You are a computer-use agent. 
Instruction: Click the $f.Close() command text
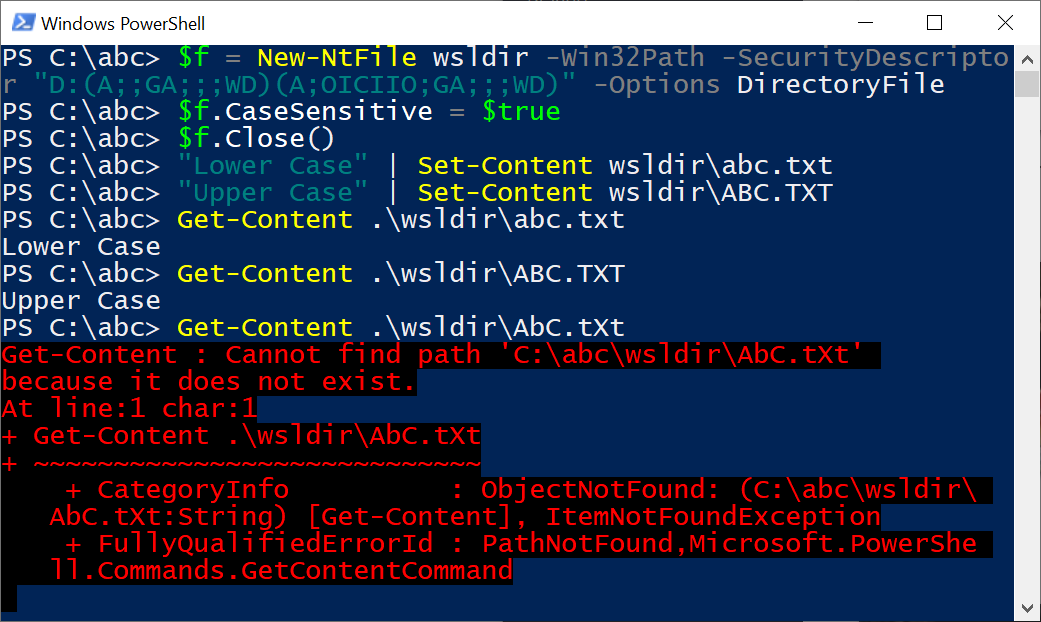click(x=256, y=139)
